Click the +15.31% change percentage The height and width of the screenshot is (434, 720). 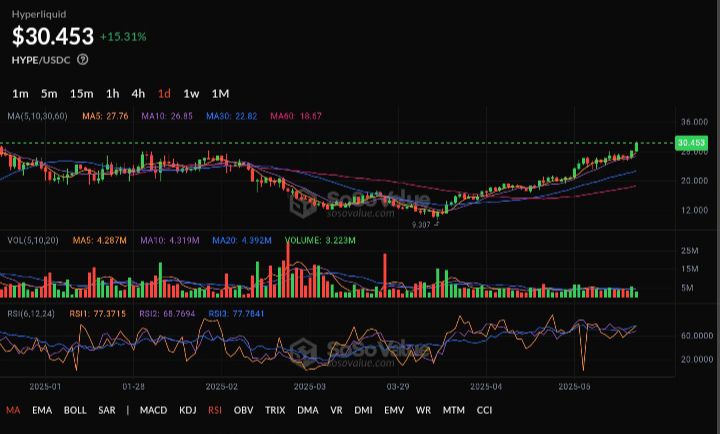coord(123,37)
